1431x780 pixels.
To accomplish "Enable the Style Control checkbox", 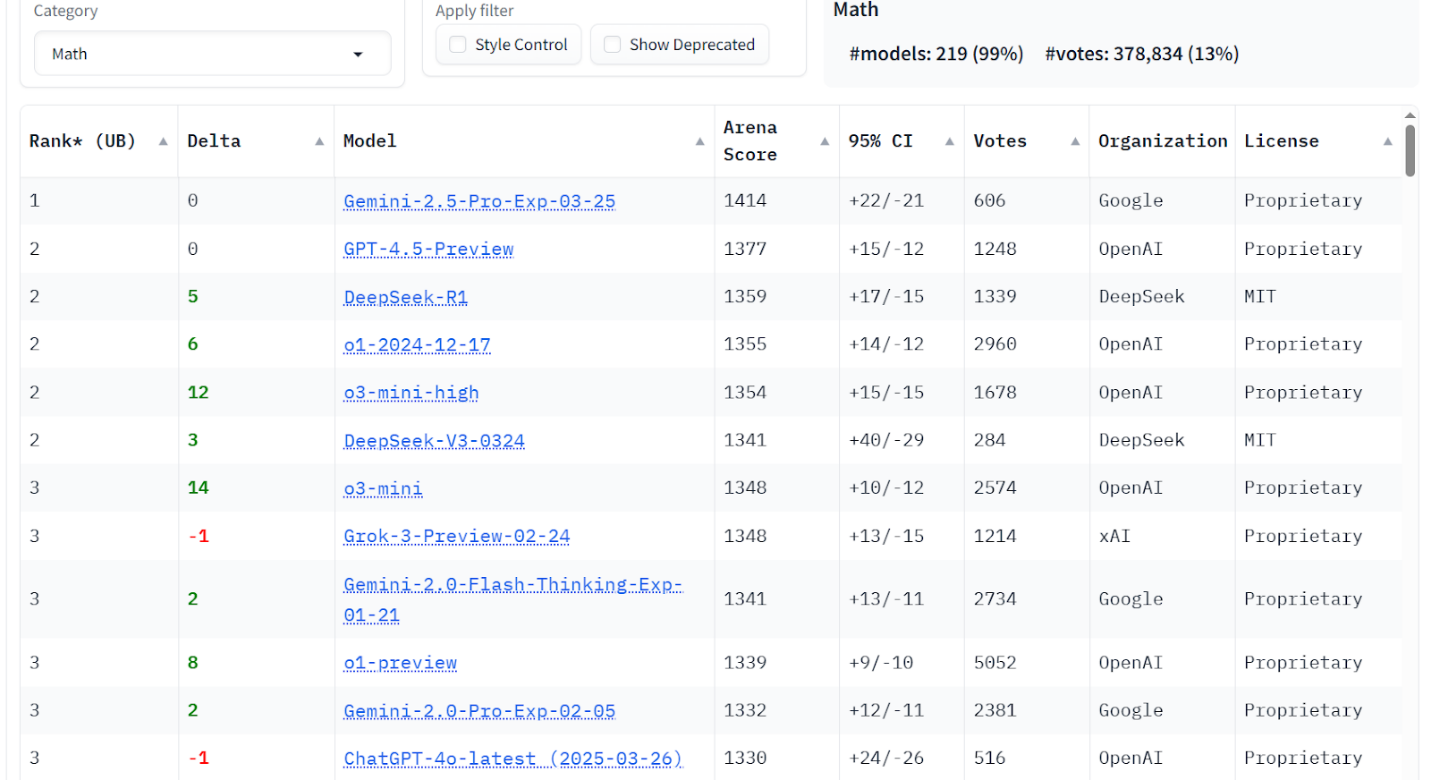I will (458, 45).
